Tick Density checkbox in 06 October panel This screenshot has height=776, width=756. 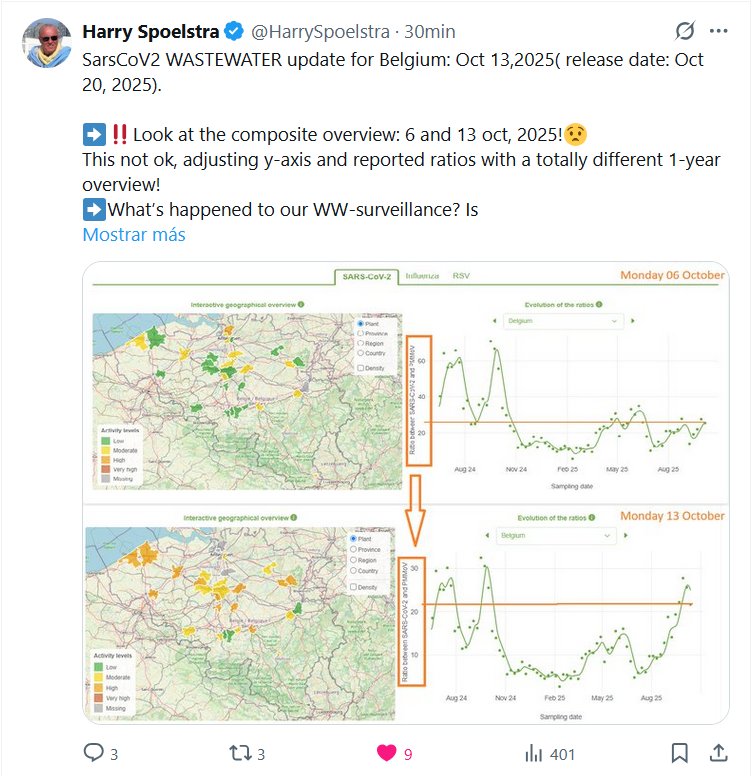(361, 368)
